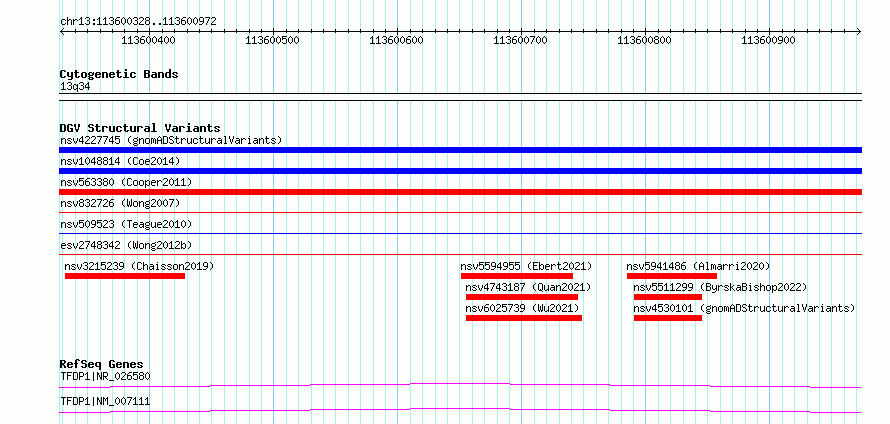890x424 pixels.
Task: Click nsv3215239 (Chaisson2019) label
Action: point(139,266)
